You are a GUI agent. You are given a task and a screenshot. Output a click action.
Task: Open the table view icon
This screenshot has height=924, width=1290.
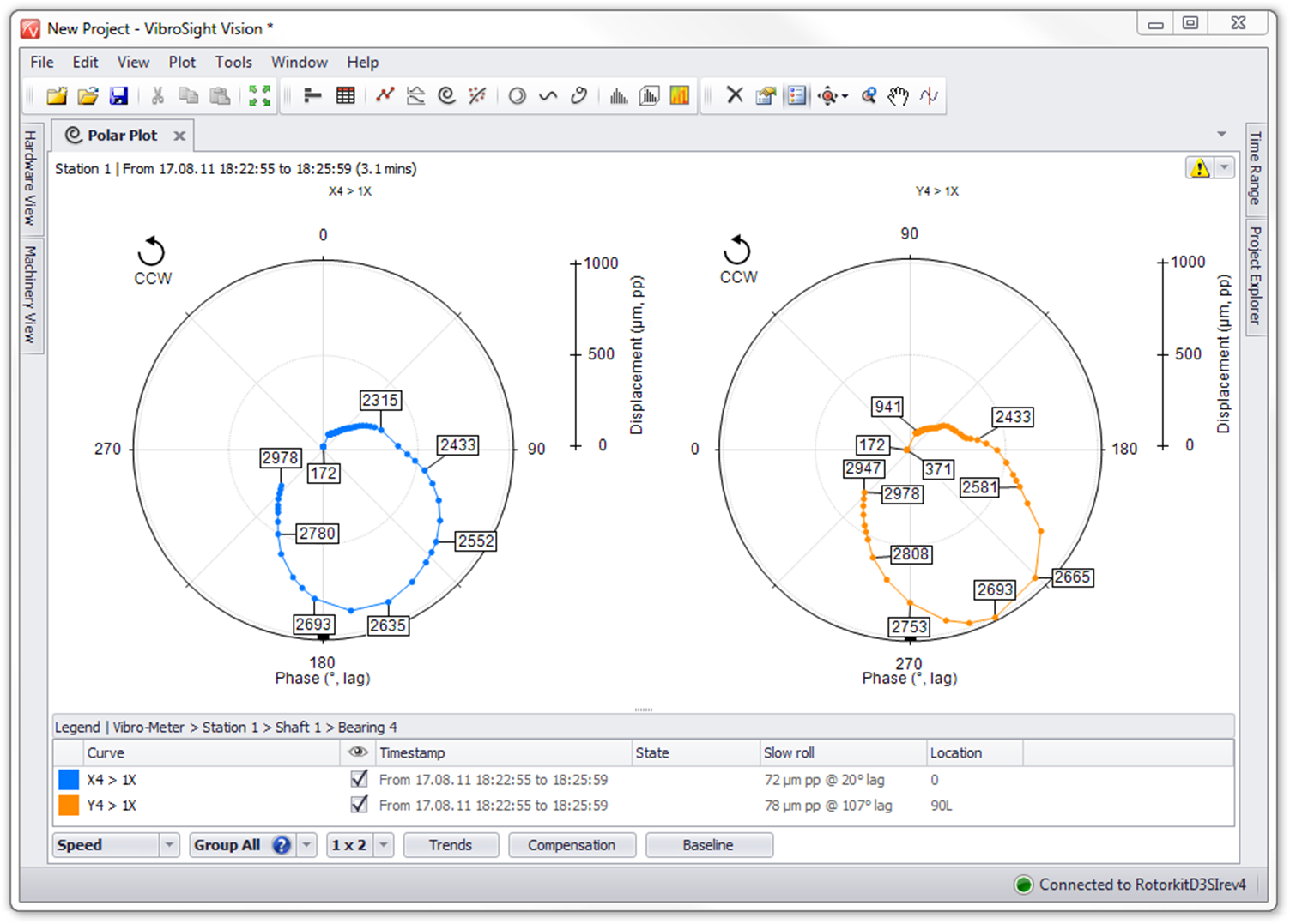coord(345,96)
